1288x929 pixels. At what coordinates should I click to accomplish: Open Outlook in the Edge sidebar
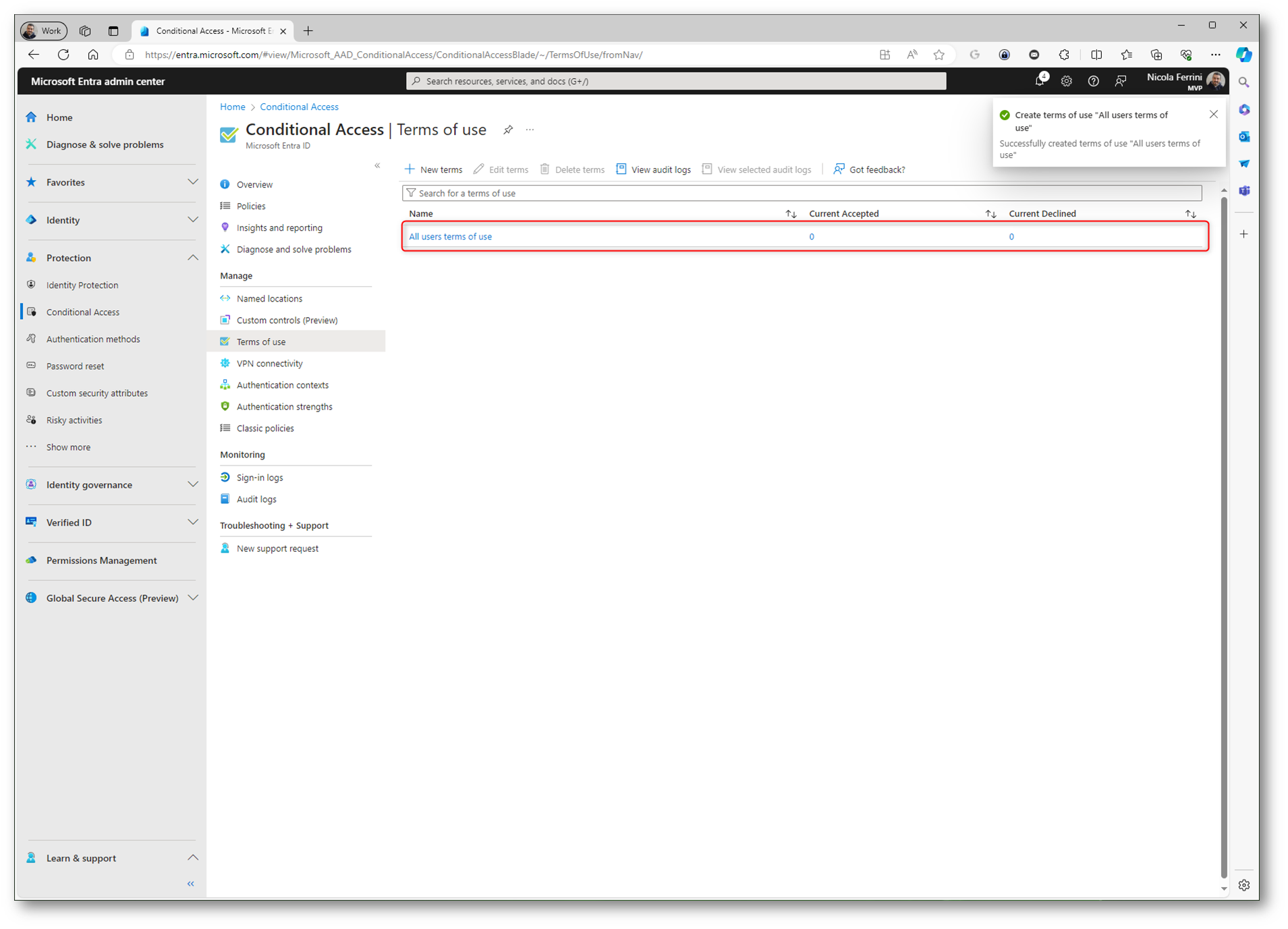pyautogui.click(x=1244, y=137)
